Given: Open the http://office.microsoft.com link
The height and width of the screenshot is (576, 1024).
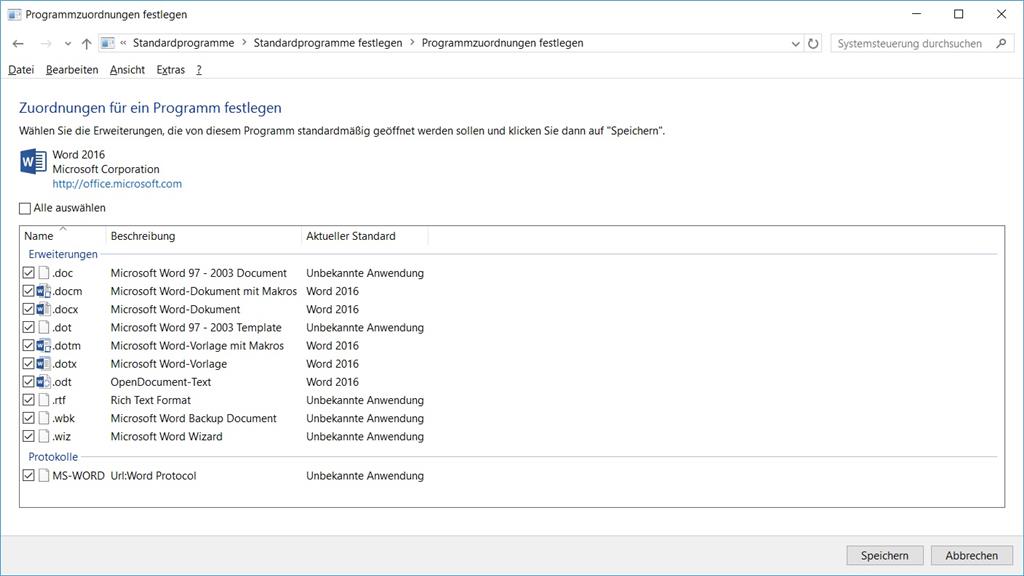Looking at the screenshot, I should pyautogui.click(x=117, y=184).
